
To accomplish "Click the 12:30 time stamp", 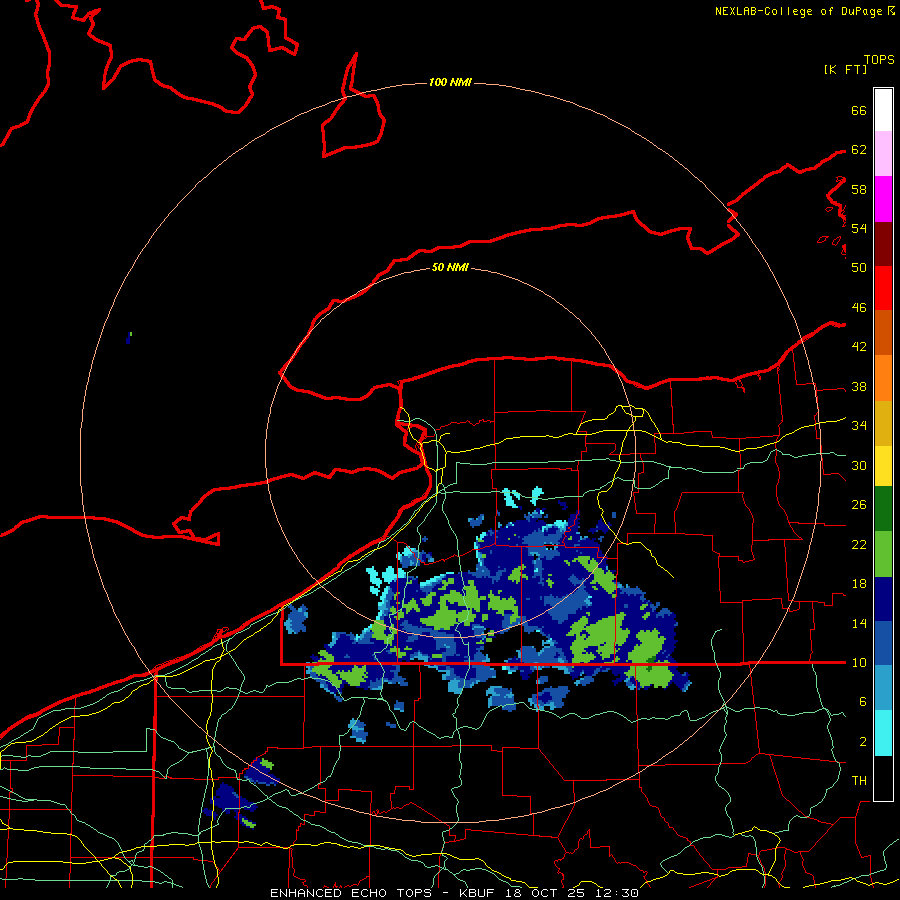I will (617, 893).
